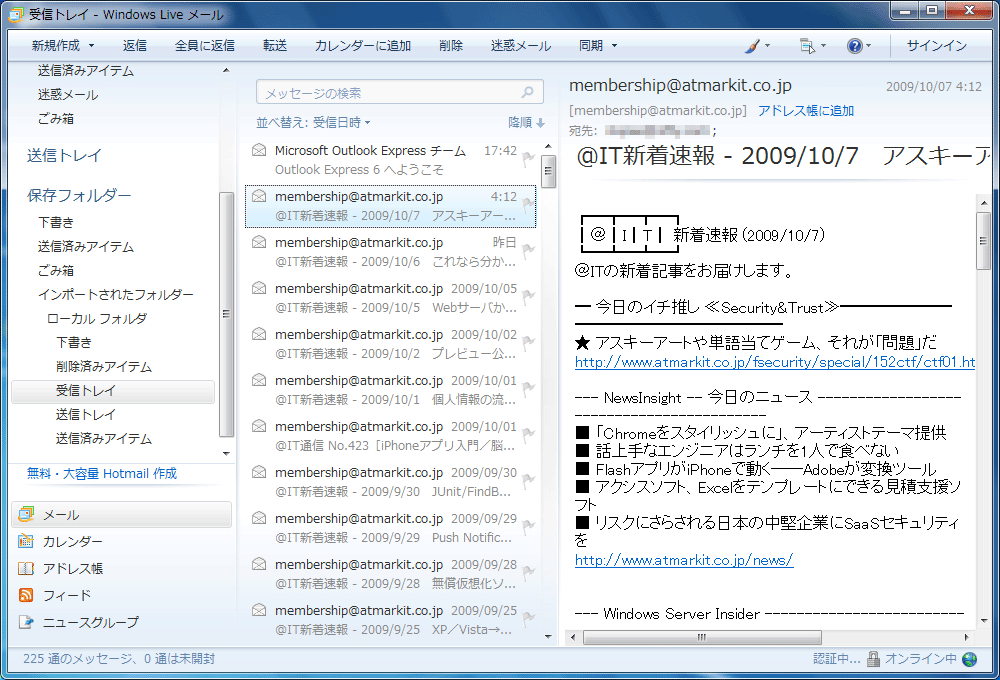Toggle flag on the 昨日 message

click(528, 251)
